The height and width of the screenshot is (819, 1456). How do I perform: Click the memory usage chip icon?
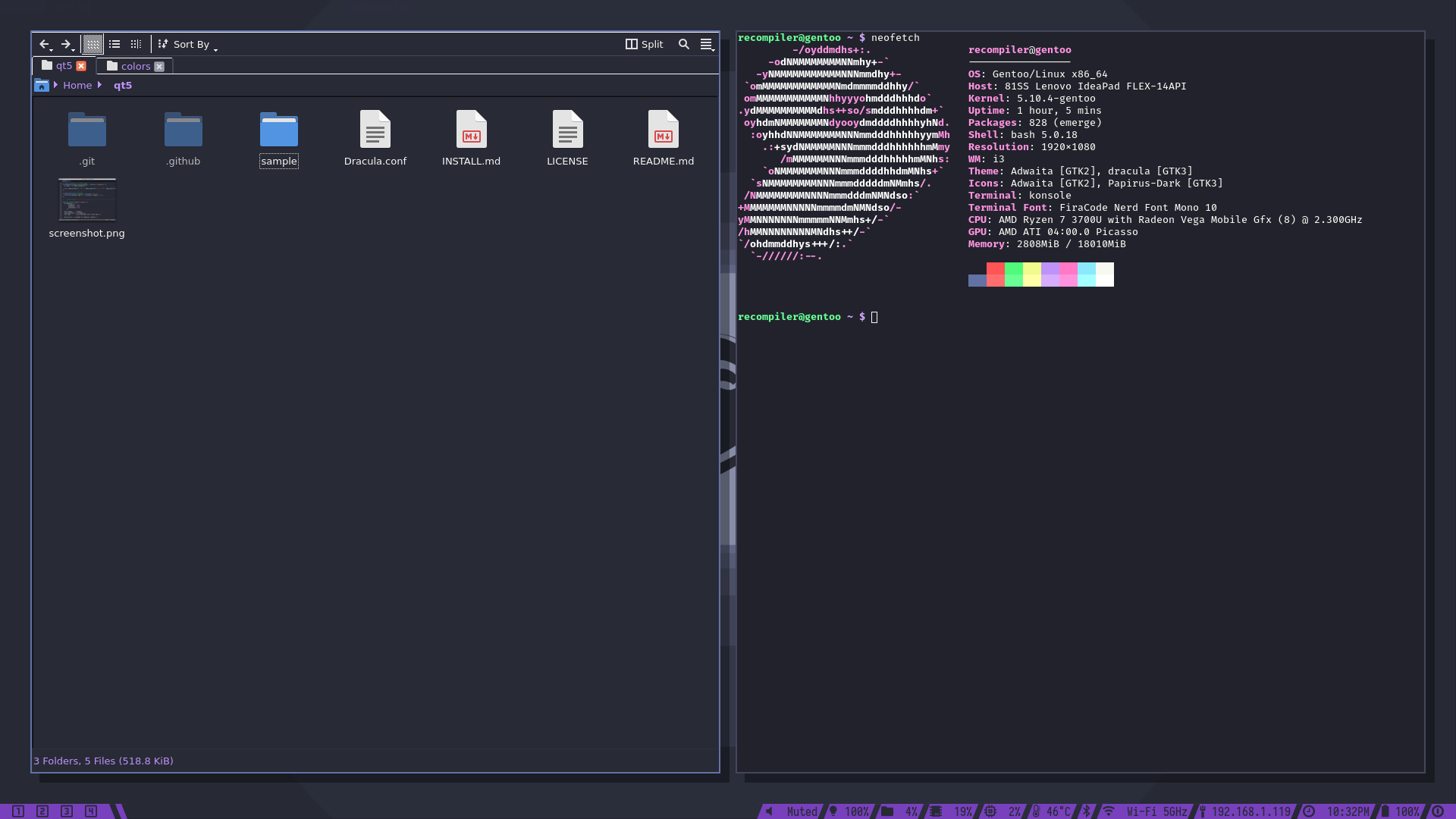pos(936,811)
